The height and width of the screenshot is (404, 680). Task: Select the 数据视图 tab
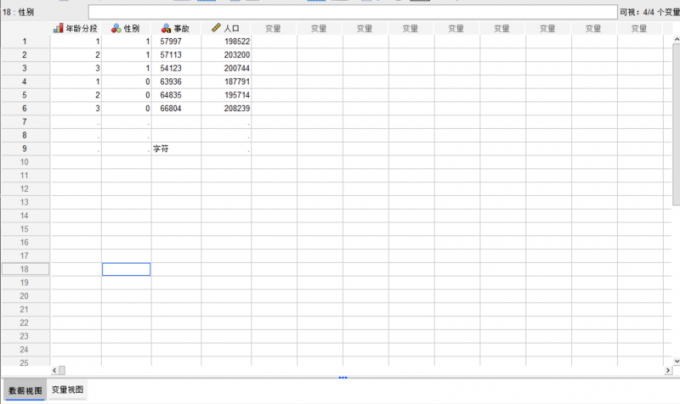point(24,390)
